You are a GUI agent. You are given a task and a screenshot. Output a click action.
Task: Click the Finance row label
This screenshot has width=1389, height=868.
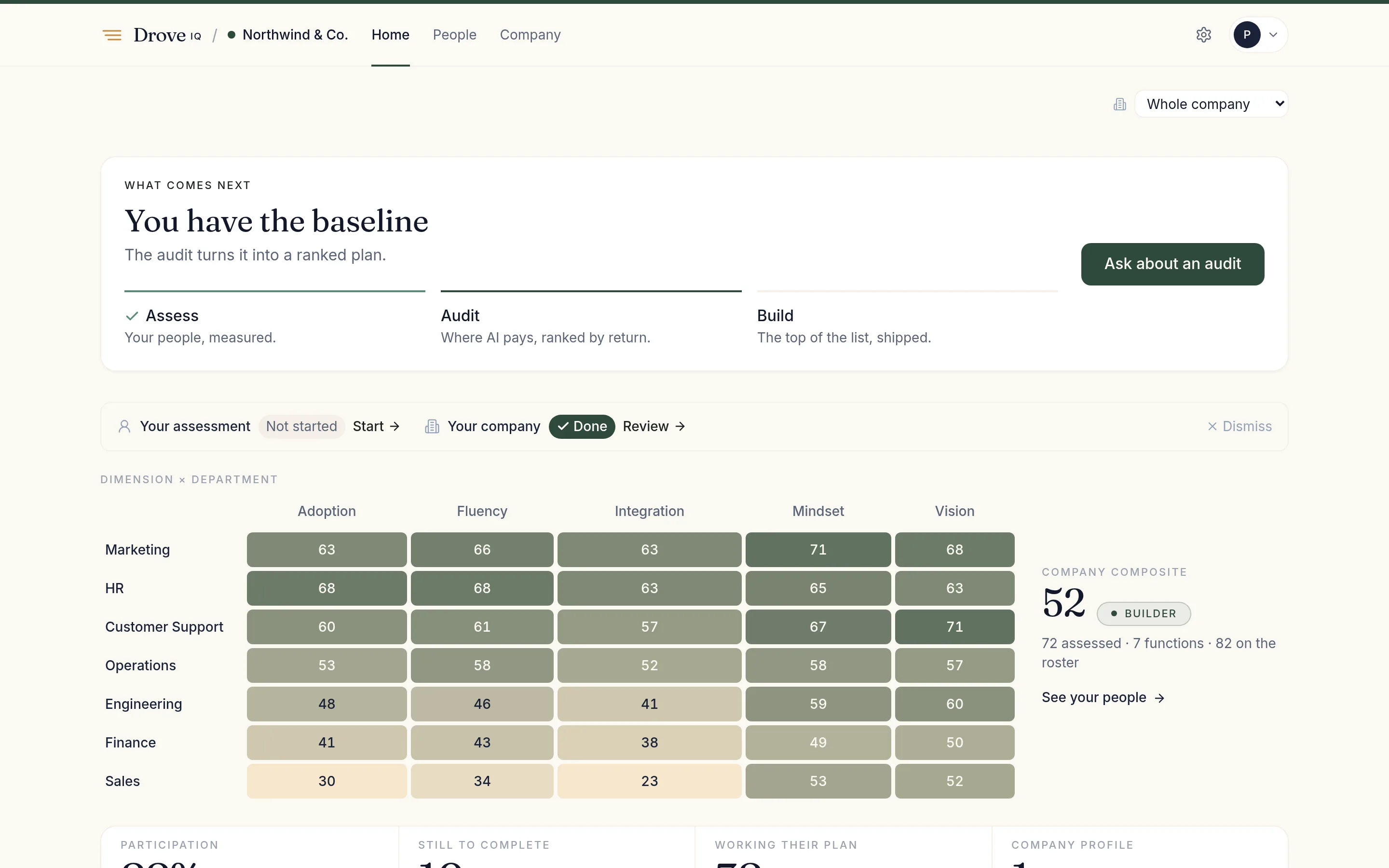tap(130, 742)
